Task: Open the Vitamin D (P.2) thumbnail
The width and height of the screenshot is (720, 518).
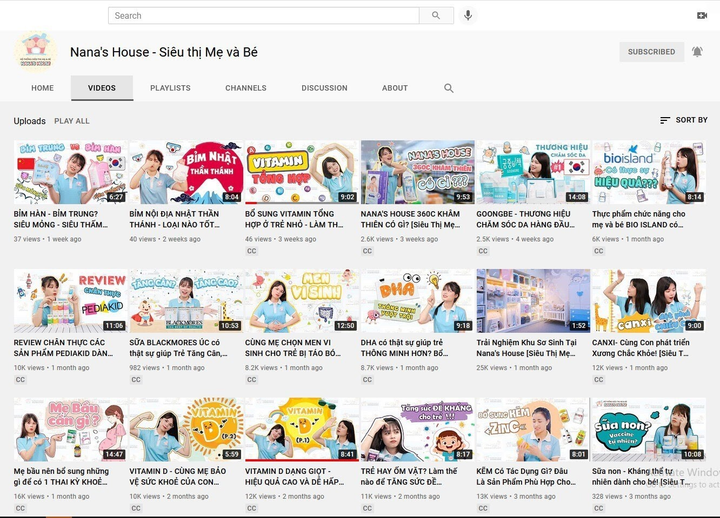Action: click(186, 429)
